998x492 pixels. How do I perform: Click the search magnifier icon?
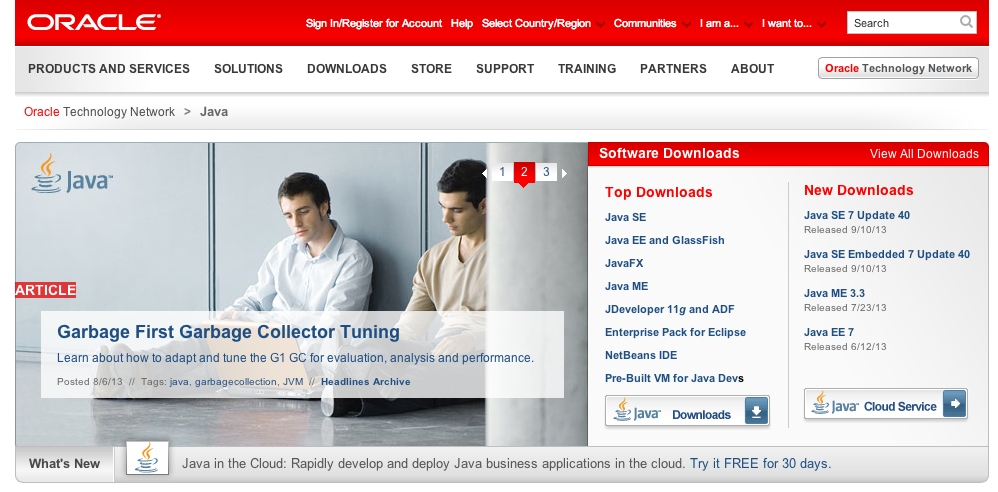click(x=966, y=22)
